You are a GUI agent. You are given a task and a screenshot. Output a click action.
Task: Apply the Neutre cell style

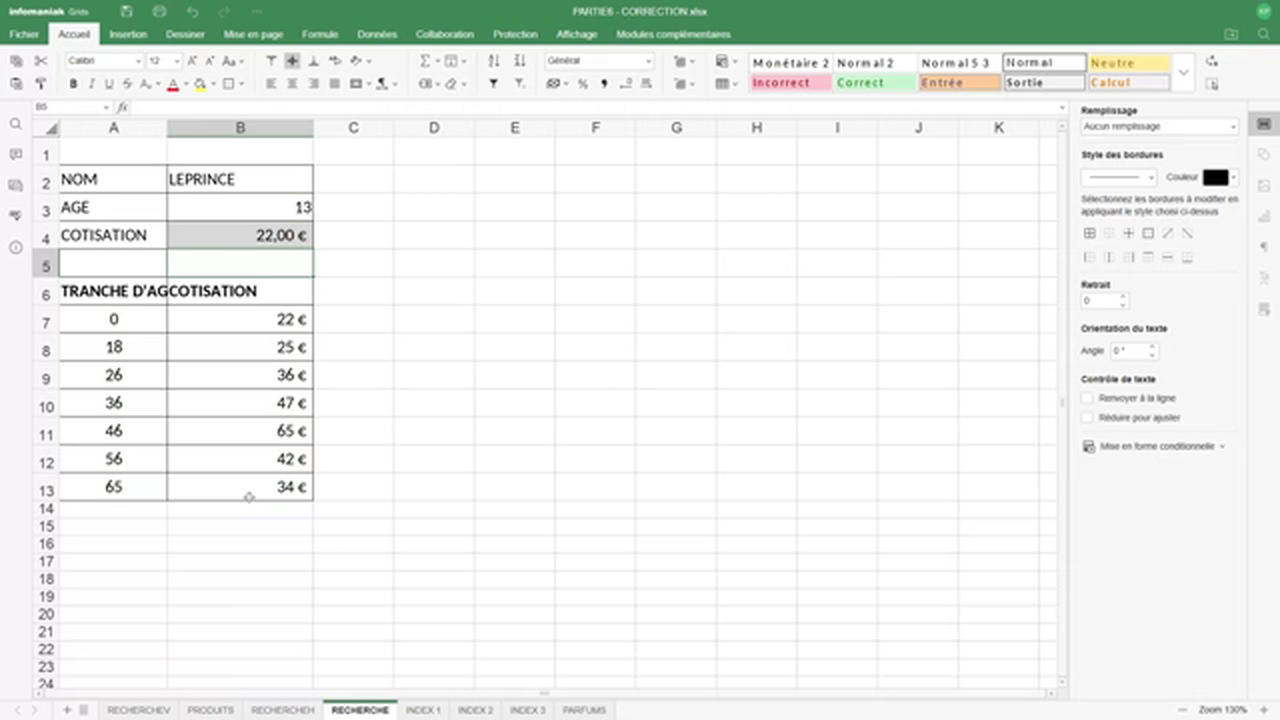pyautogui.click(x=1129, y=63)
